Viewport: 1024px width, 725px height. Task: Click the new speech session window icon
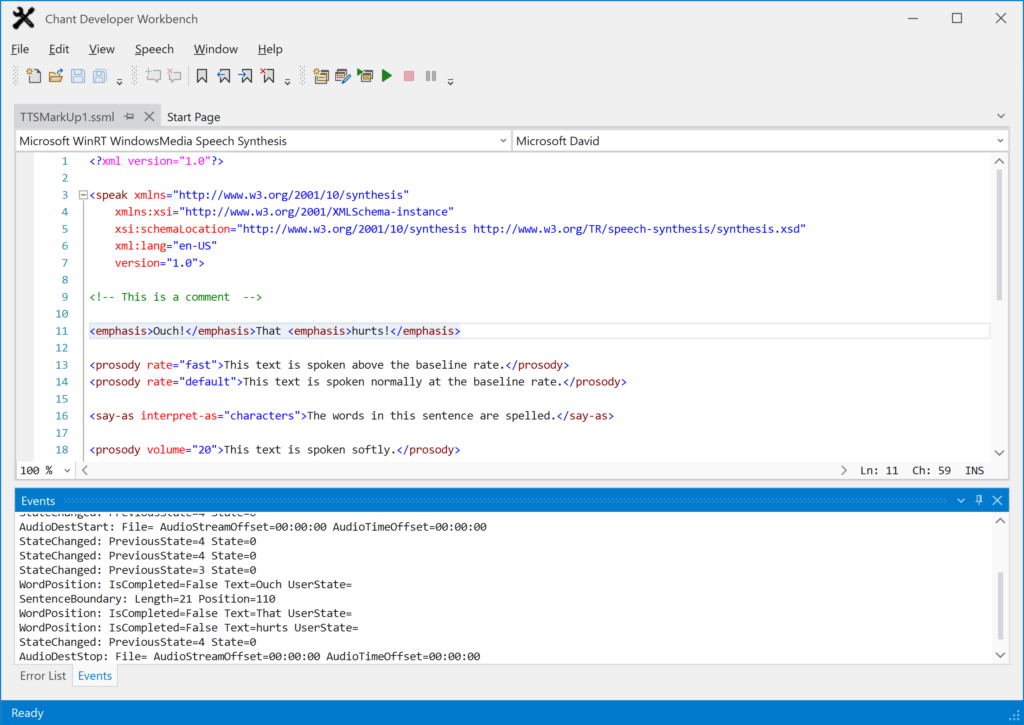coord(321,76)
